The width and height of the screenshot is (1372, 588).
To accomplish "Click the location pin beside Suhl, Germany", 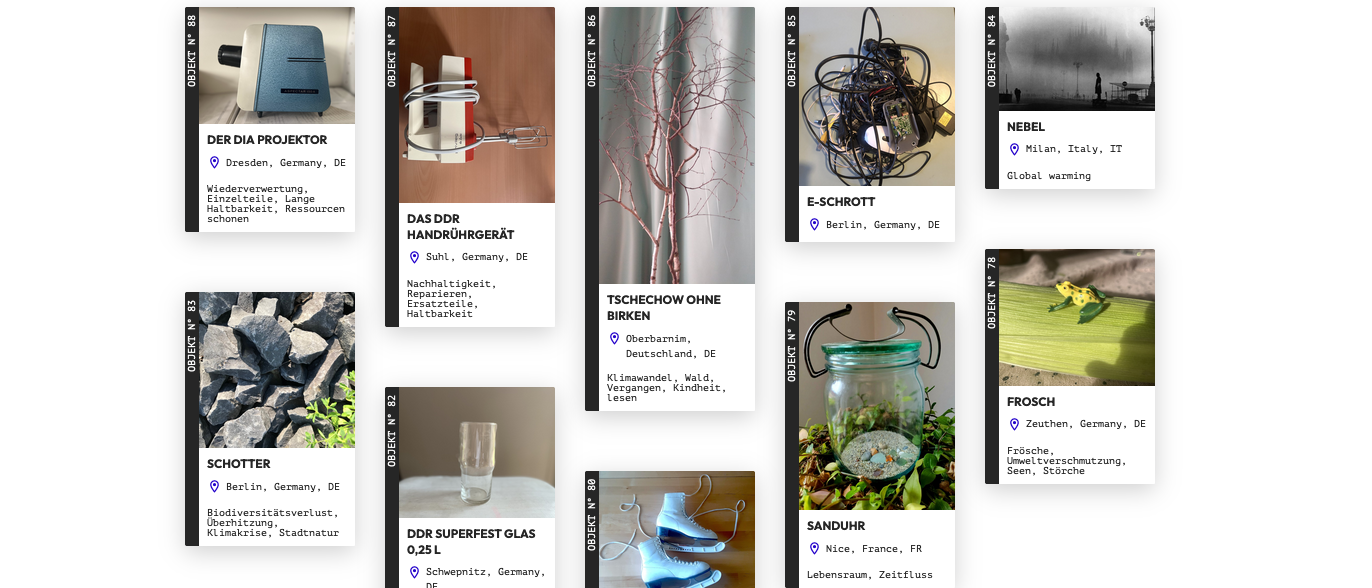I will tap(414, 257).
